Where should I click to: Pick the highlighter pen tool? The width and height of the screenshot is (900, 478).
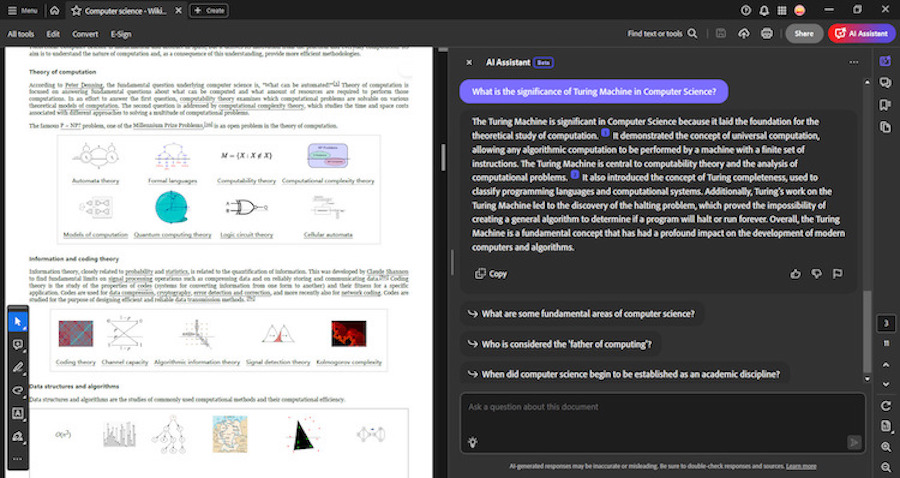point(17,368)
